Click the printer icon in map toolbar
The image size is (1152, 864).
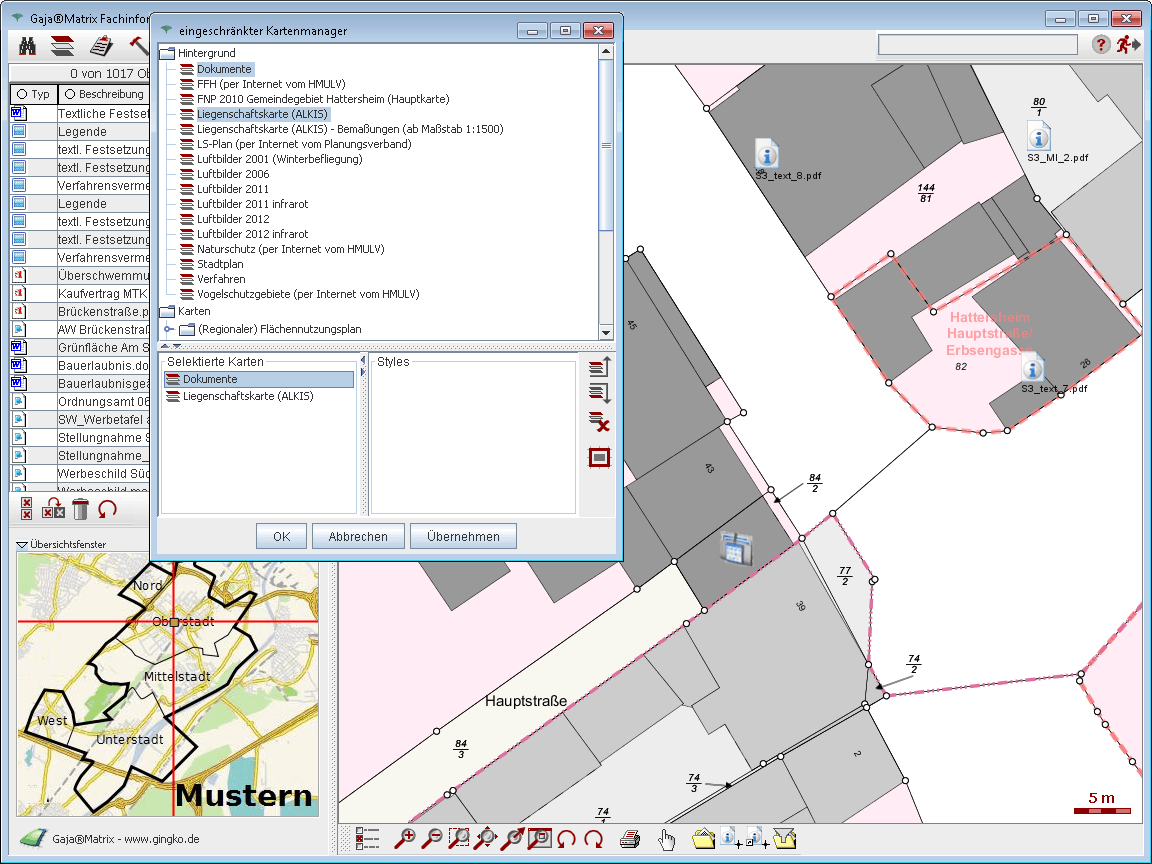click(630, 839)
